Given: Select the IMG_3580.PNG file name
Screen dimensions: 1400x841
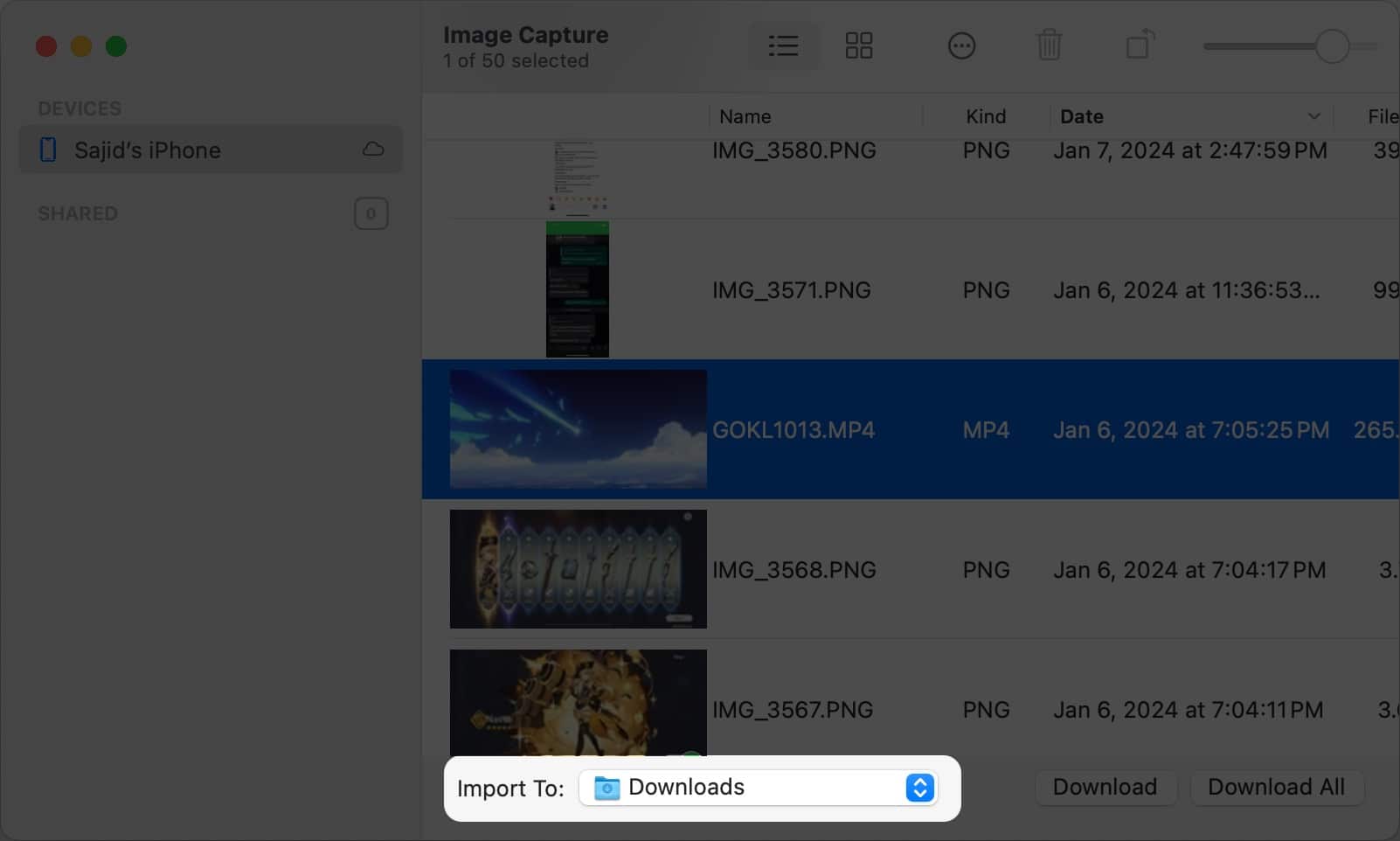Looking at the screenshot, I should (794, 150).
